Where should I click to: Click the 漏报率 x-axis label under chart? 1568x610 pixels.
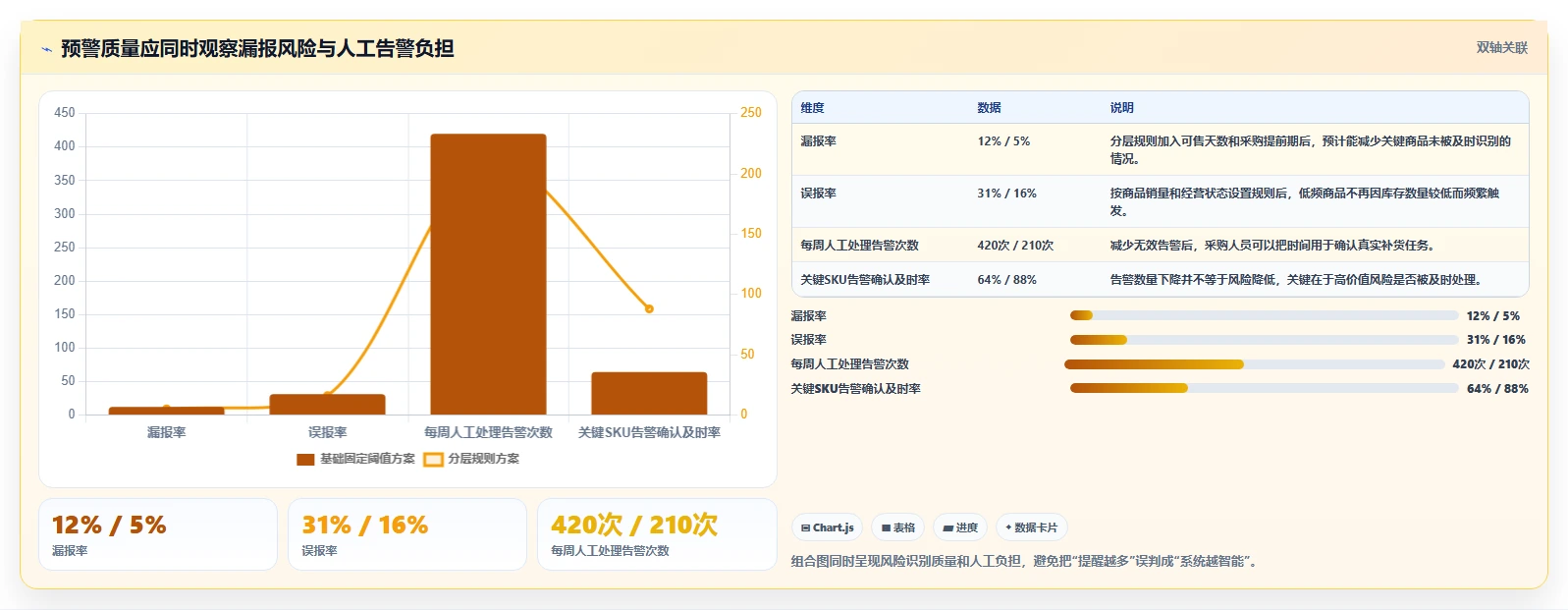coord(166,432)
